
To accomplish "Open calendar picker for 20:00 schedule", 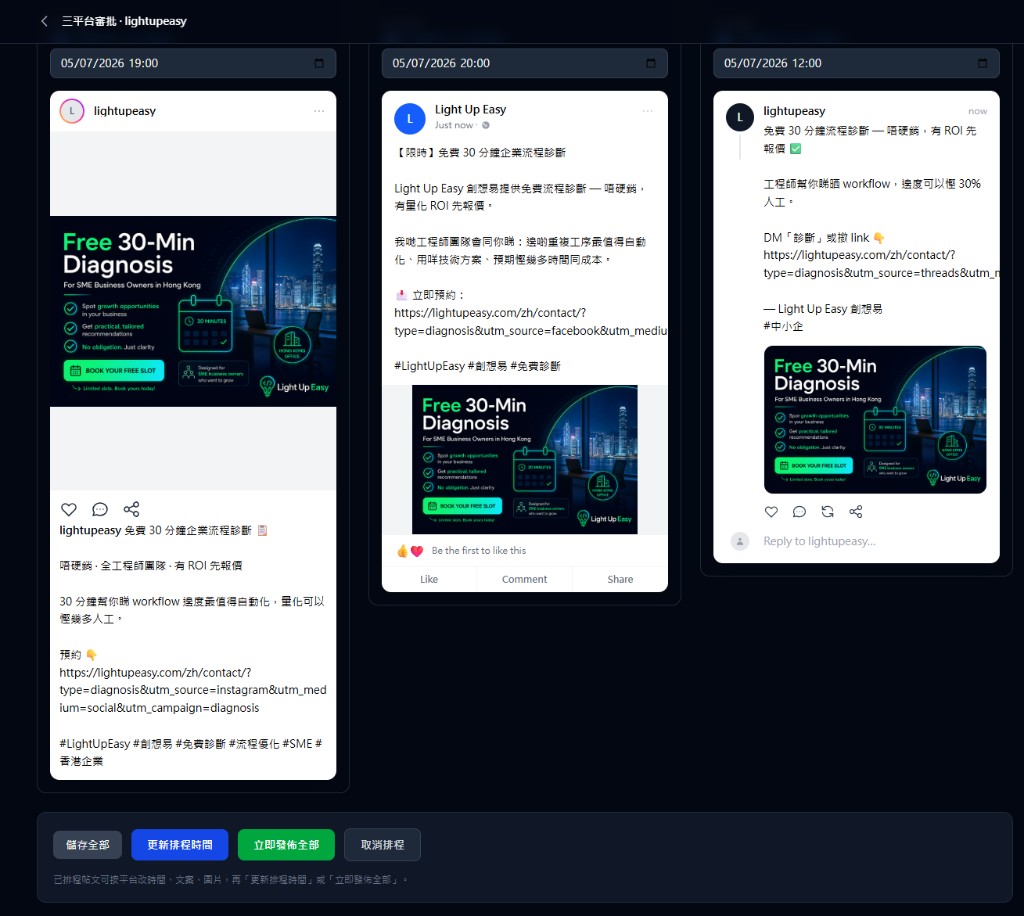I will coord(650,63).
